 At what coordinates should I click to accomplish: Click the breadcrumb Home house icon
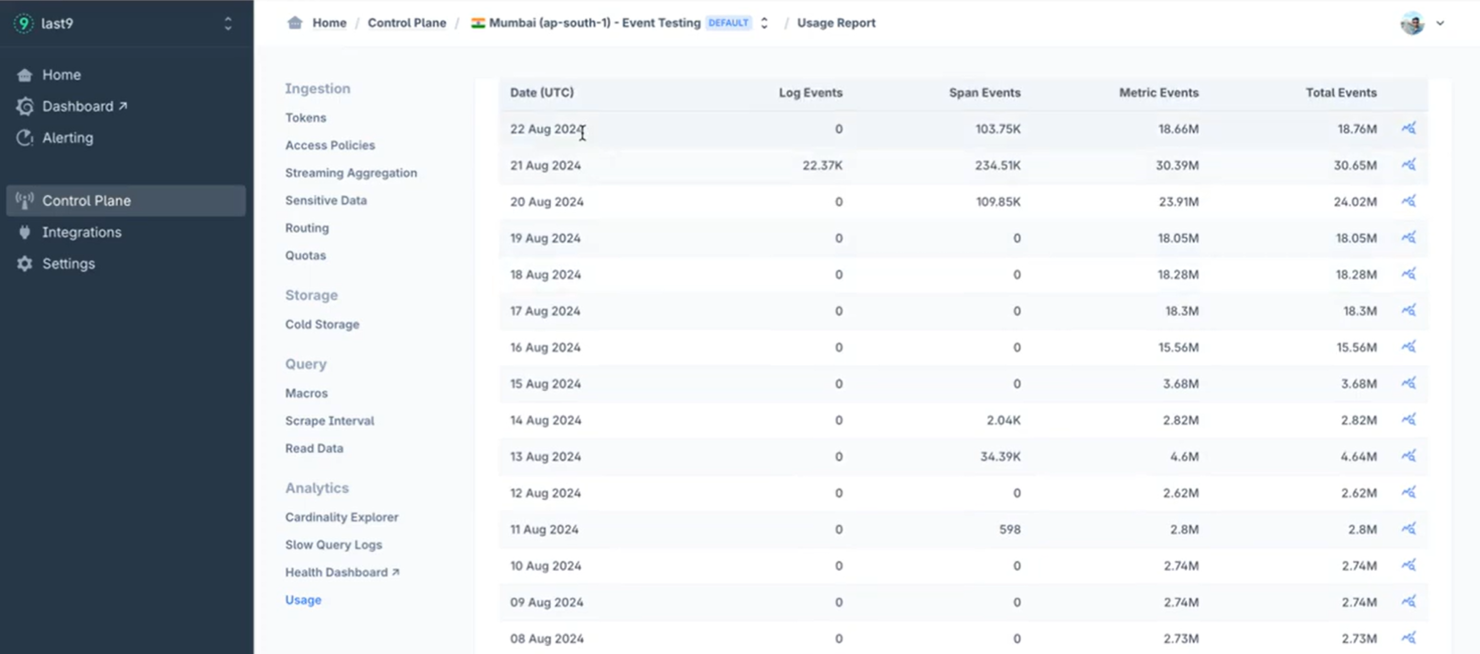(x=295, y=23)
